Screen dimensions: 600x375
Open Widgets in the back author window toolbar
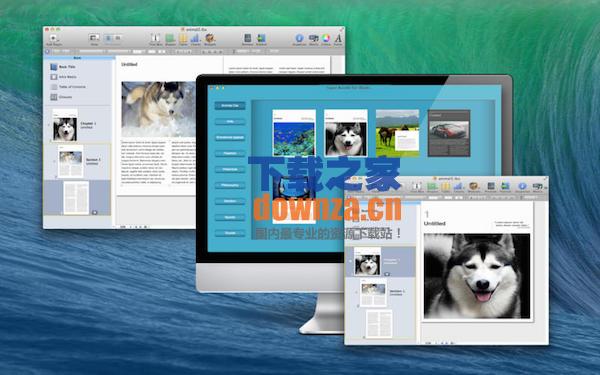click(x=210, y=38)
